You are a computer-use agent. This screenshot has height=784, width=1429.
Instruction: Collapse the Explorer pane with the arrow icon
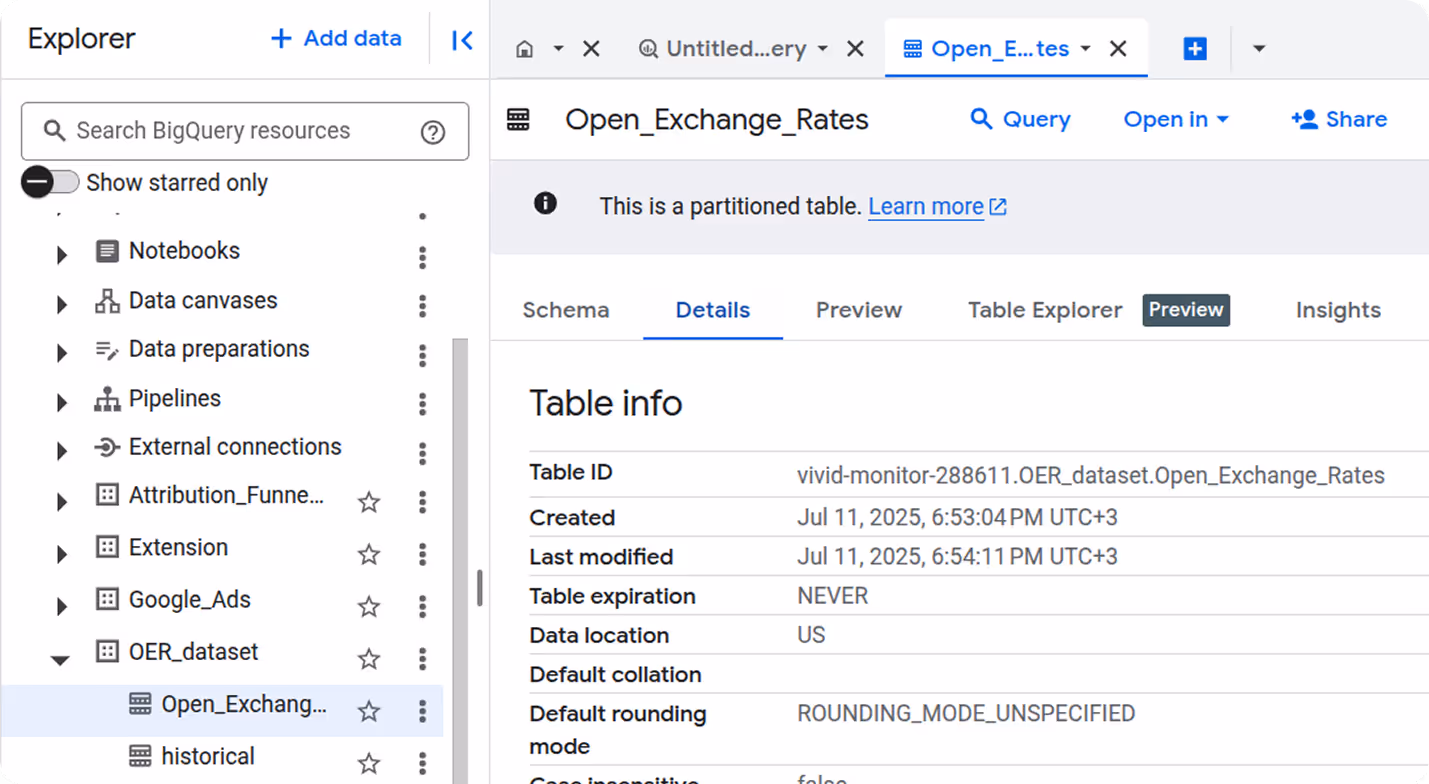(x=462, y=40)
